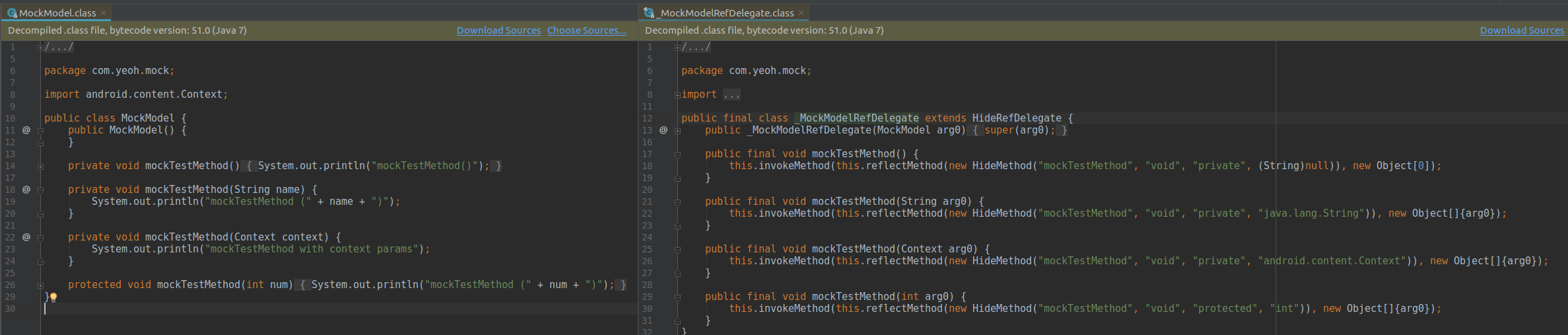Collapse mockTestMethod(String arg0) in right editor

point(677,202)
